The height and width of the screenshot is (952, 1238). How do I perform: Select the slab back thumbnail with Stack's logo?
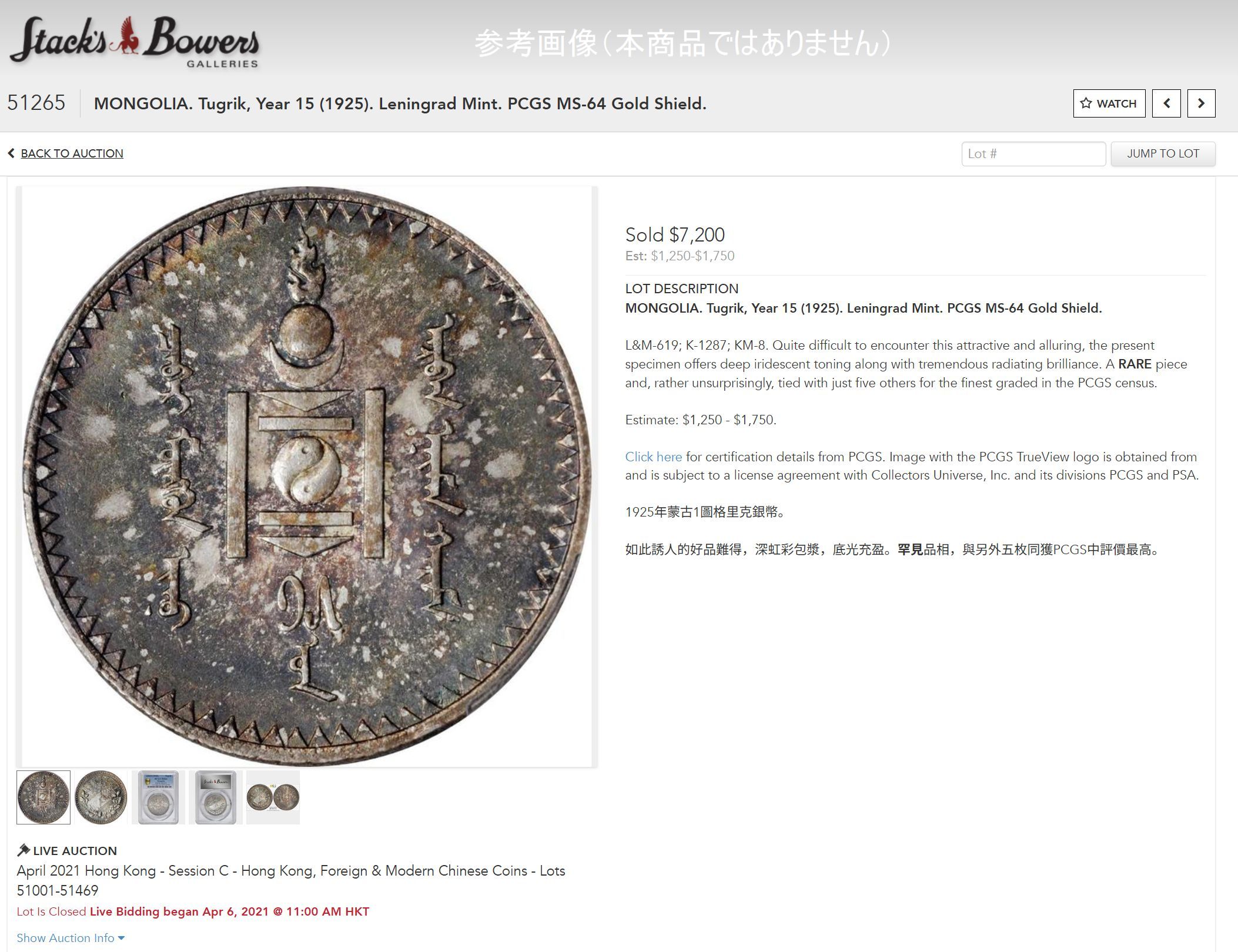[x=216, y=797]
